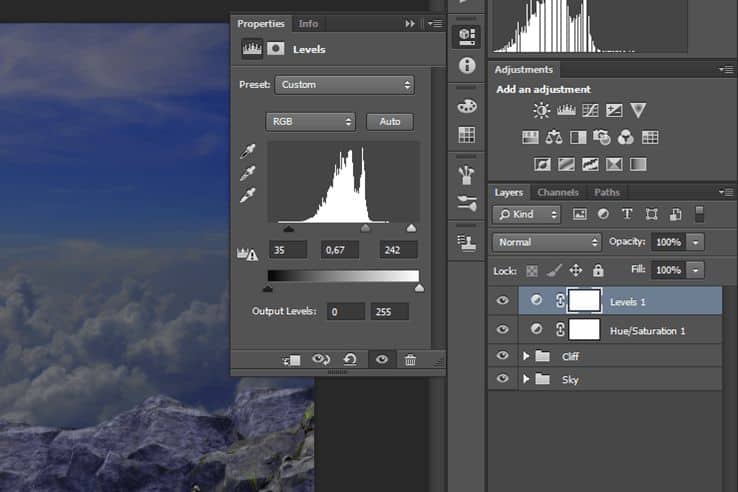Open the RGB channel dropdown

click(x=310, y=121)
